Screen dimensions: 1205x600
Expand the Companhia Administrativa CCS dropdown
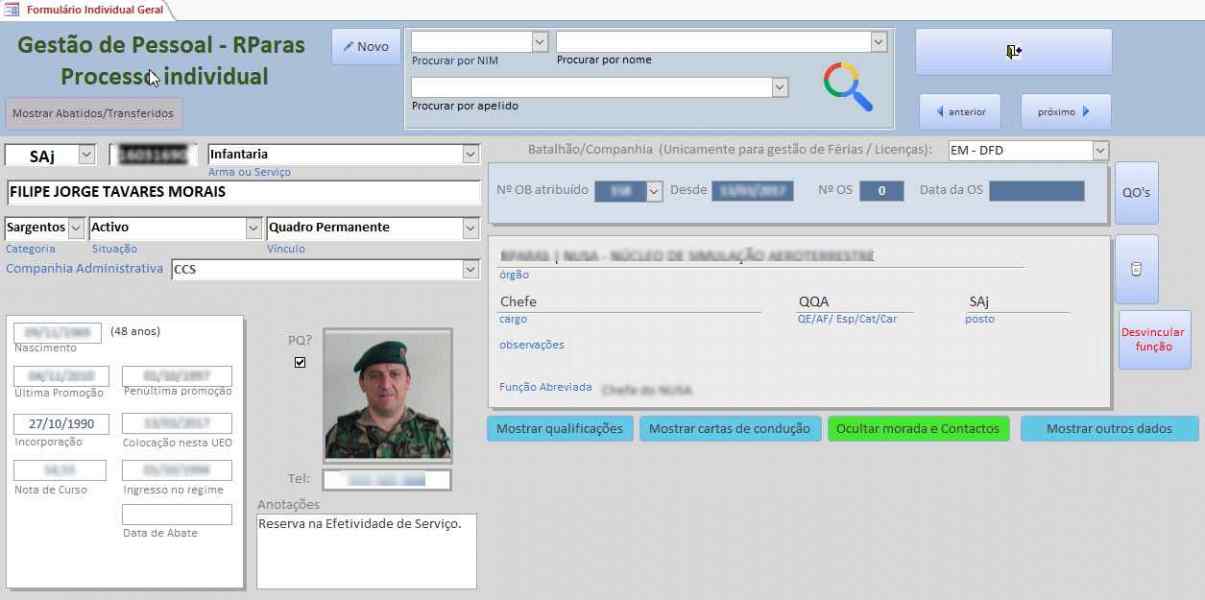tap(470, 269)
